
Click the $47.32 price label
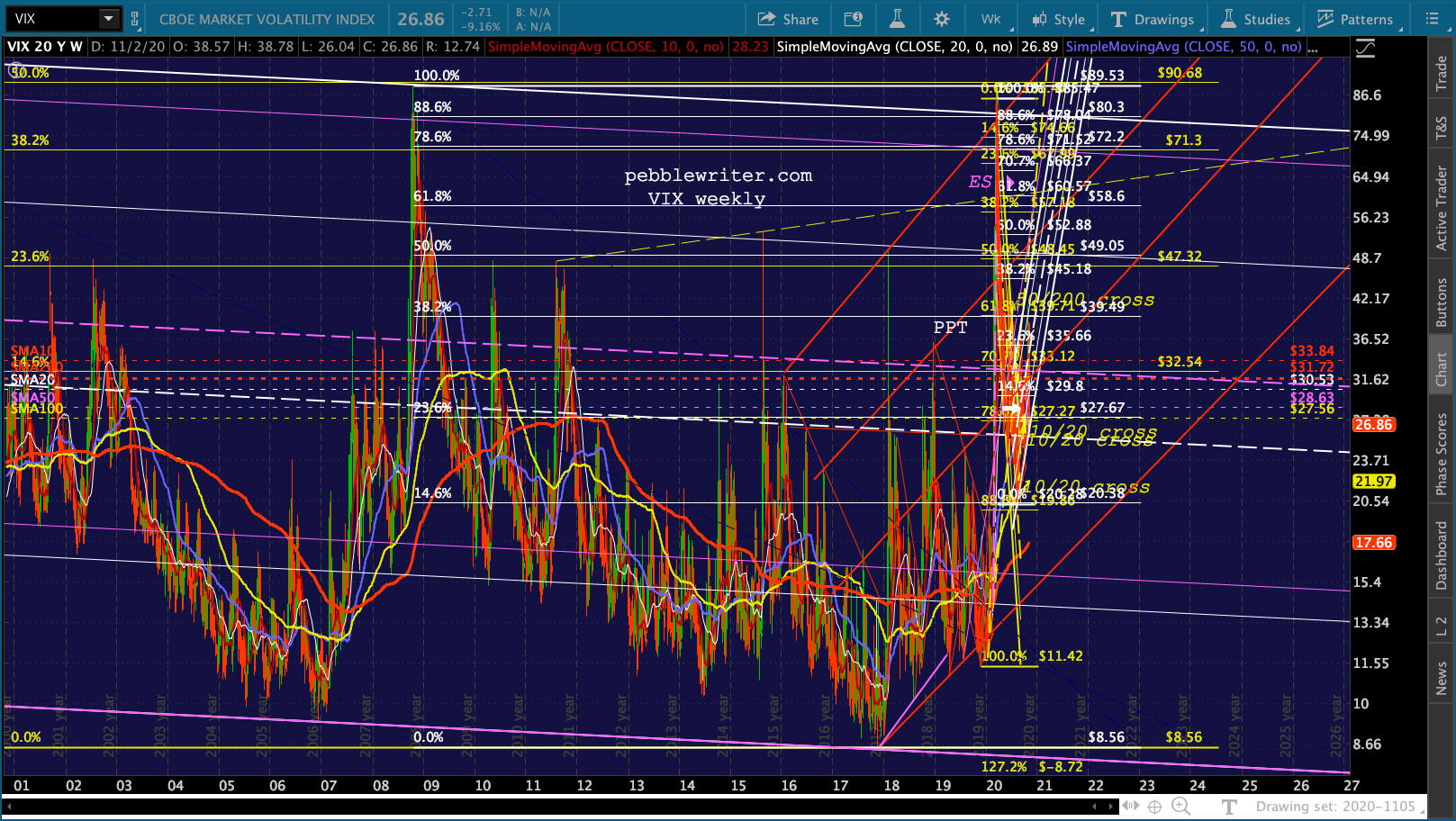[1180, 257]
